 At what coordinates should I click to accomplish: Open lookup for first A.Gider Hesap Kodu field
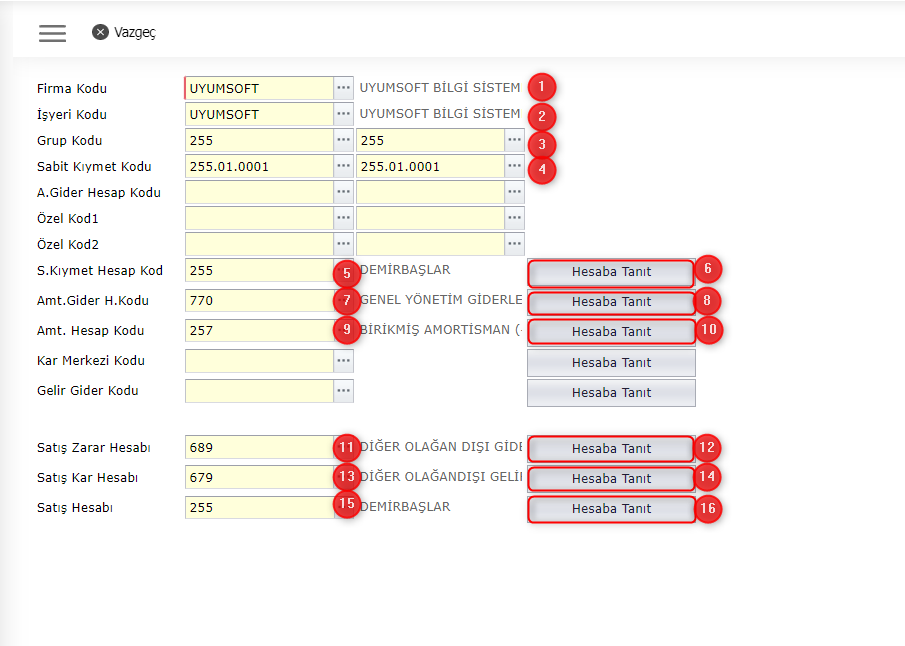click(343, 192)
